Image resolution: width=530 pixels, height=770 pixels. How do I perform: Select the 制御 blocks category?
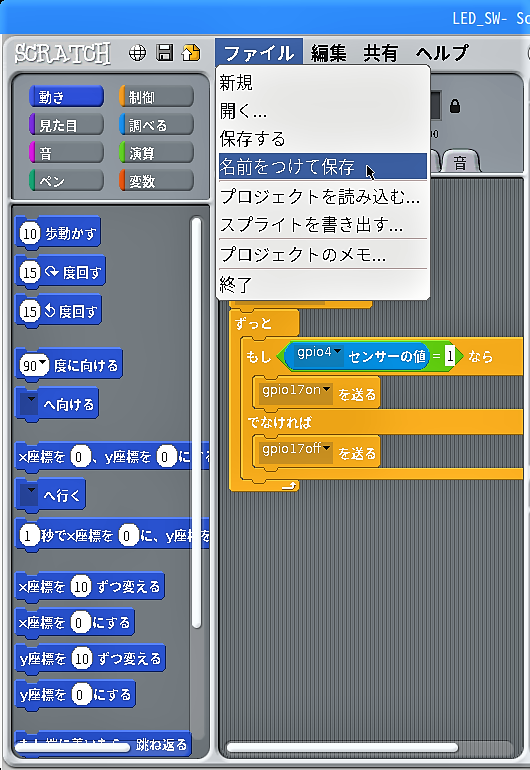pyautogui.click(x=156, y=97)
